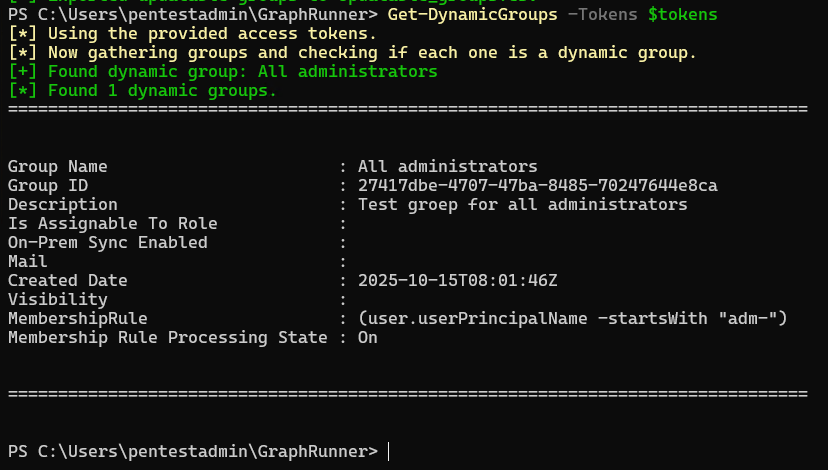Image resolution: width=828 pixels, height=470 pixels.
Task: Click the Group Name value 'All administrators'
Action: point(447,167)
